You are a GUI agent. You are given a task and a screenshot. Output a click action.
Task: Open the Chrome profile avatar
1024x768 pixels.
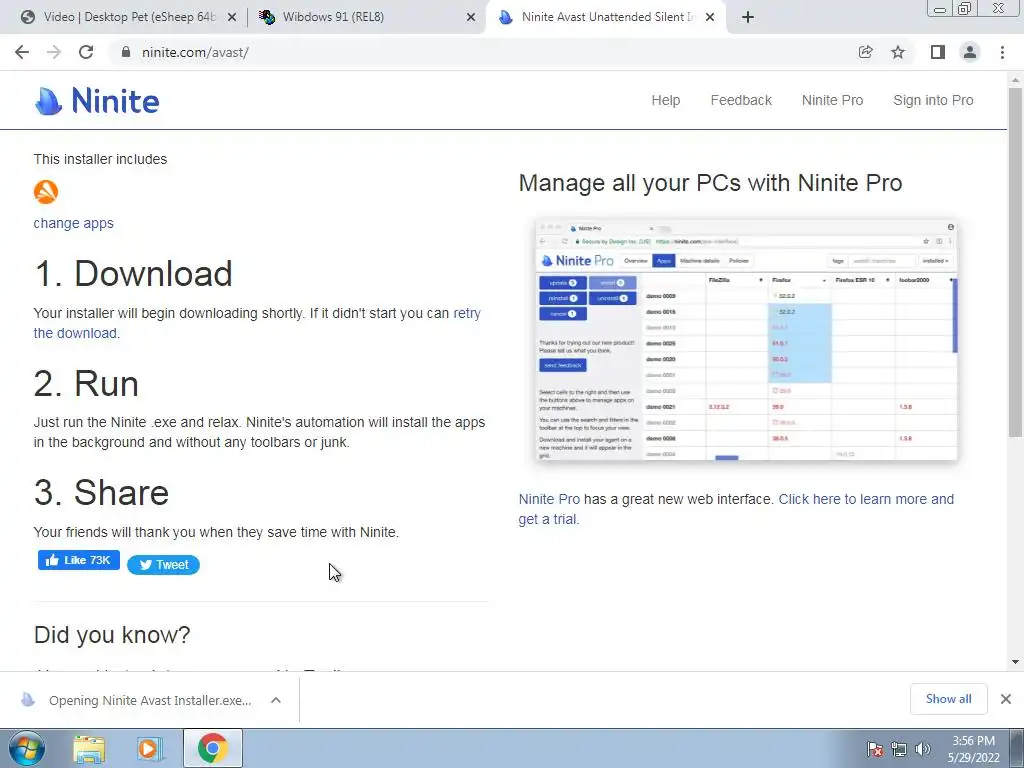[x=970, y=52]
